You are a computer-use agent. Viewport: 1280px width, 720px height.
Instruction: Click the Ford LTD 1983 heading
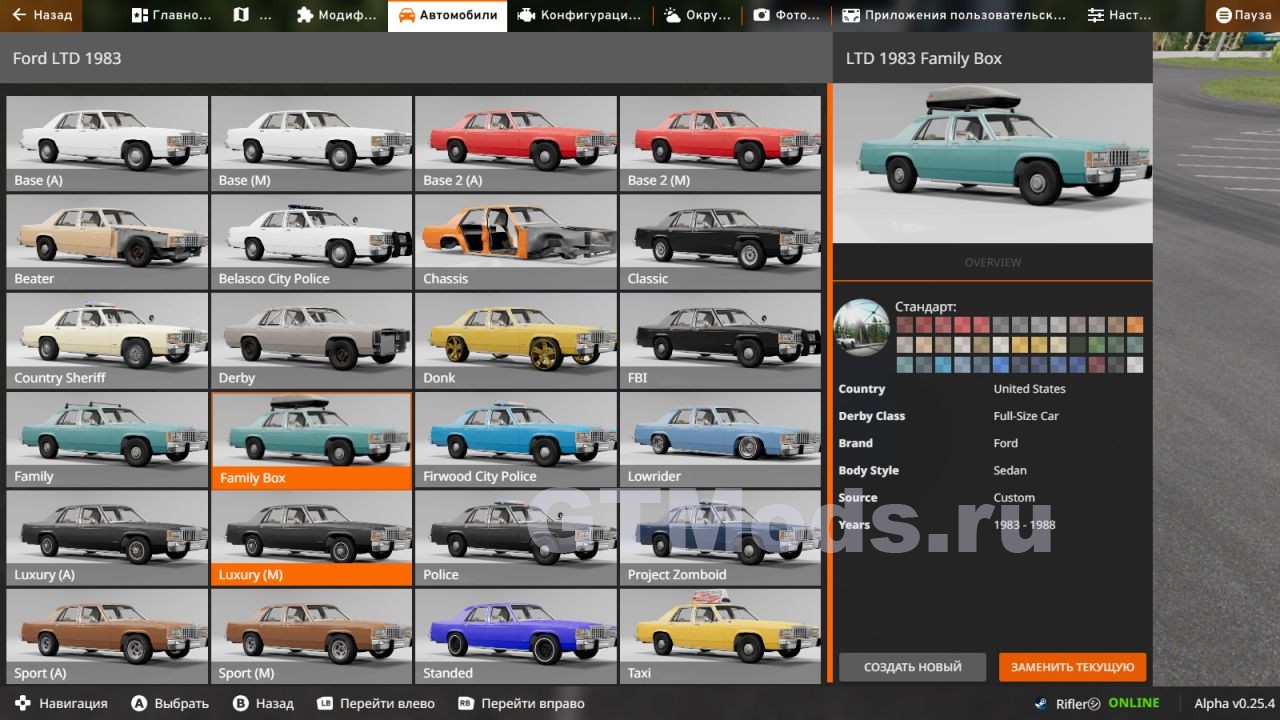(x=67, y=58)
